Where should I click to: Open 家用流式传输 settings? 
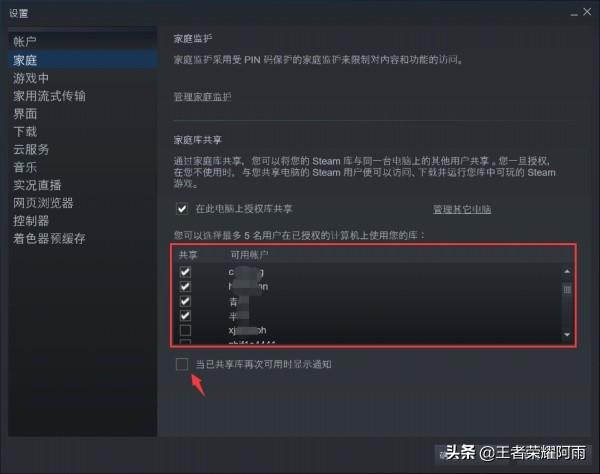click(49, 96)
